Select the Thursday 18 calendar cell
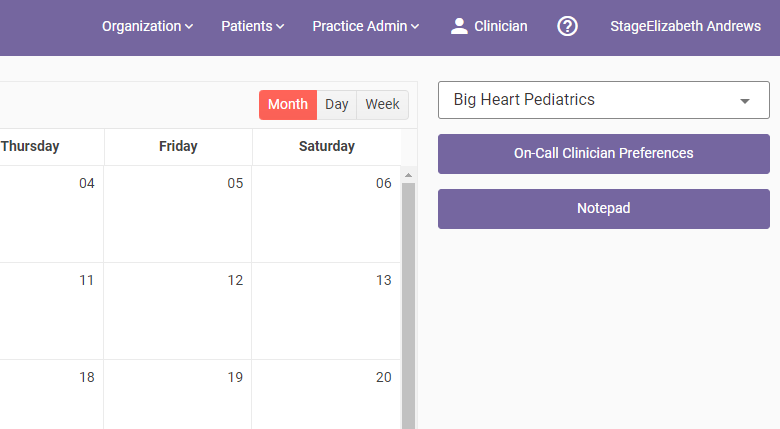The image size is (780, 429). 50,395
